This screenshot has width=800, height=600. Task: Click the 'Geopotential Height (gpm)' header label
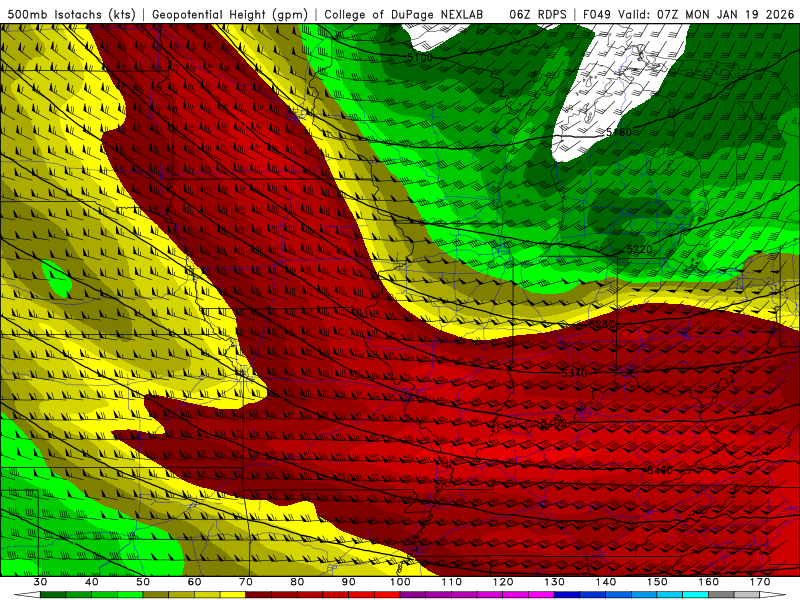pos(230,15)
